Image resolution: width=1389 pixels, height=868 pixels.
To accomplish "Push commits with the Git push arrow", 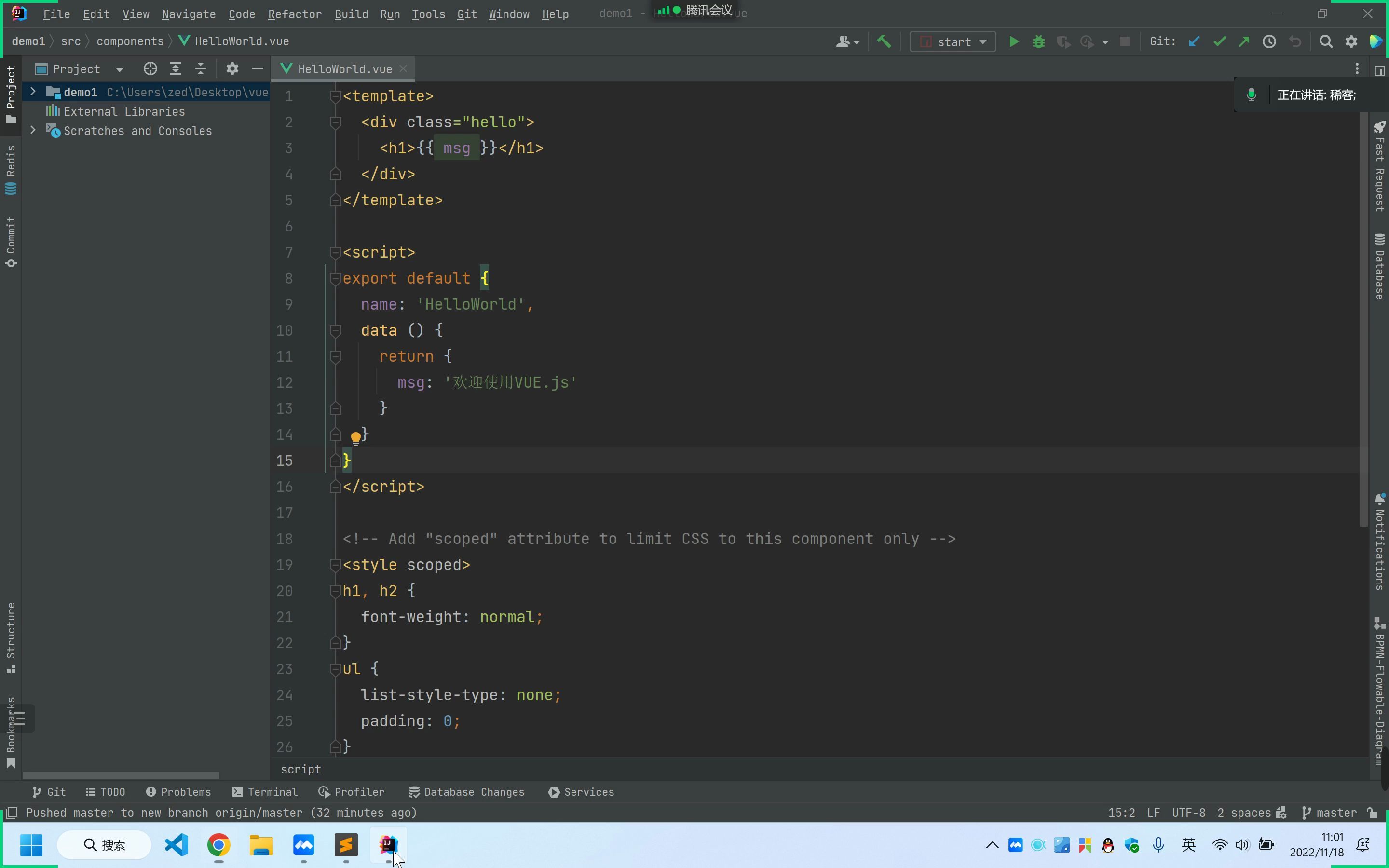I will click(1244, 42).
